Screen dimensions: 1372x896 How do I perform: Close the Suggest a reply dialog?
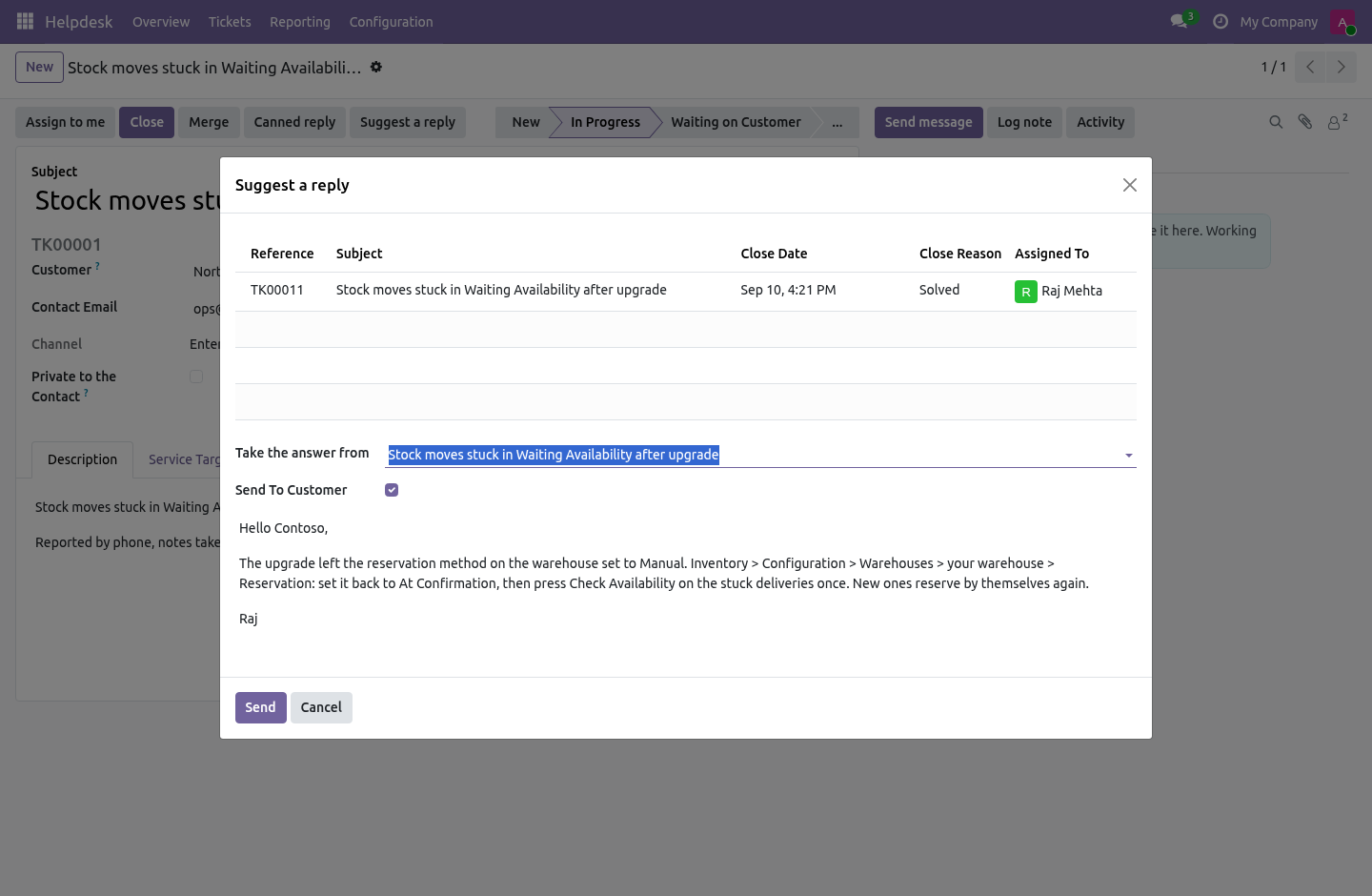click(x=1130, y=185)
